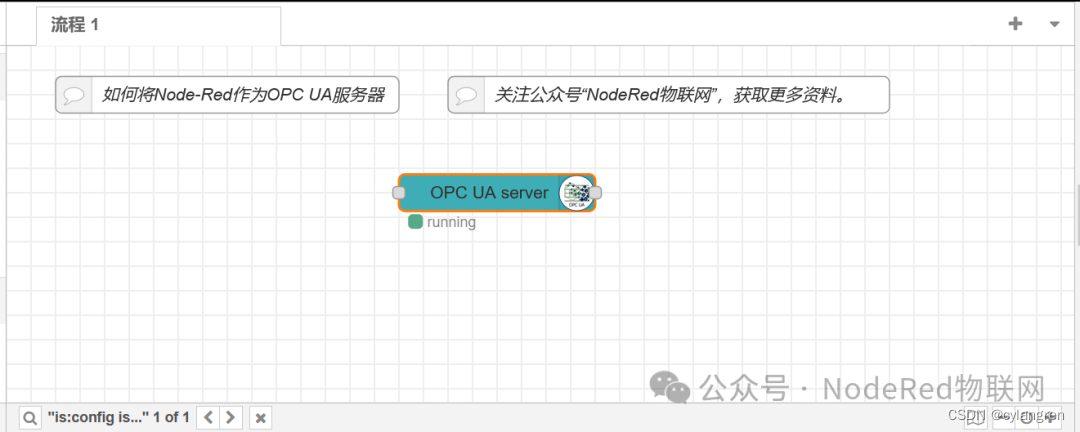Image resolution: width=1080 pixels, height=432 pixels.
Task: Select the comment node mentioning 公众号
Action: click(669, 94)
